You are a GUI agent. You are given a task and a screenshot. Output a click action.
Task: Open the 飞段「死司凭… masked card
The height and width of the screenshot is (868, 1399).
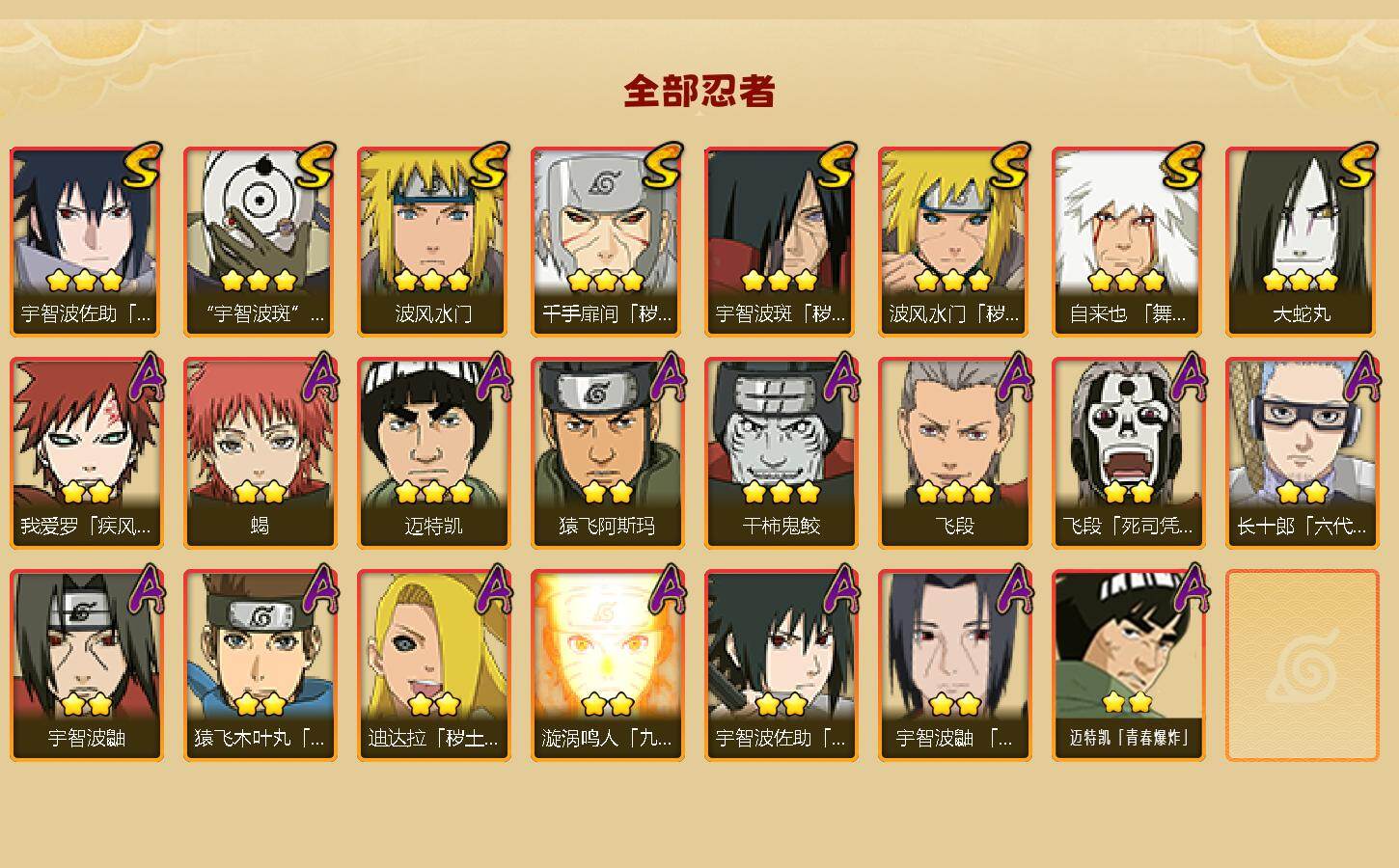click(x=1128, y=454)
